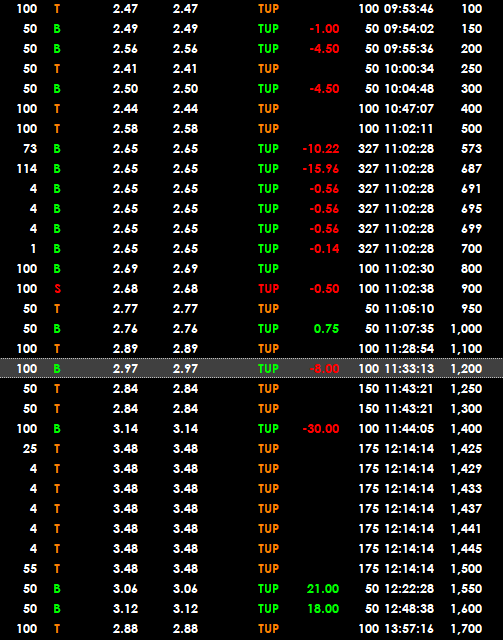Click the 0.75 profit value
The width and height of the screenshot is (503, 640).
tap(326, 329)
